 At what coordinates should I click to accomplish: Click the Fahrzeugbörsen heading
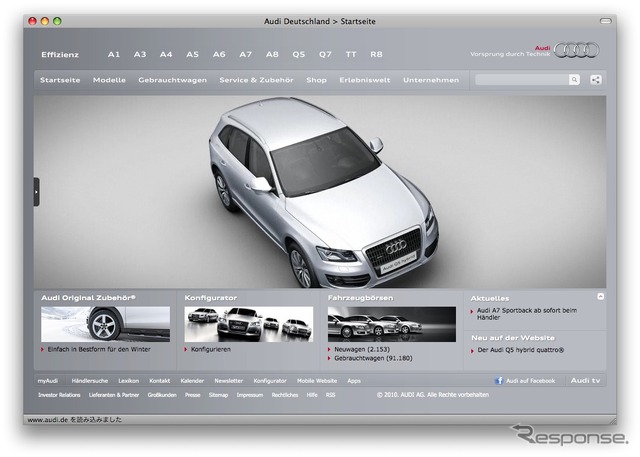coord(360,298)
